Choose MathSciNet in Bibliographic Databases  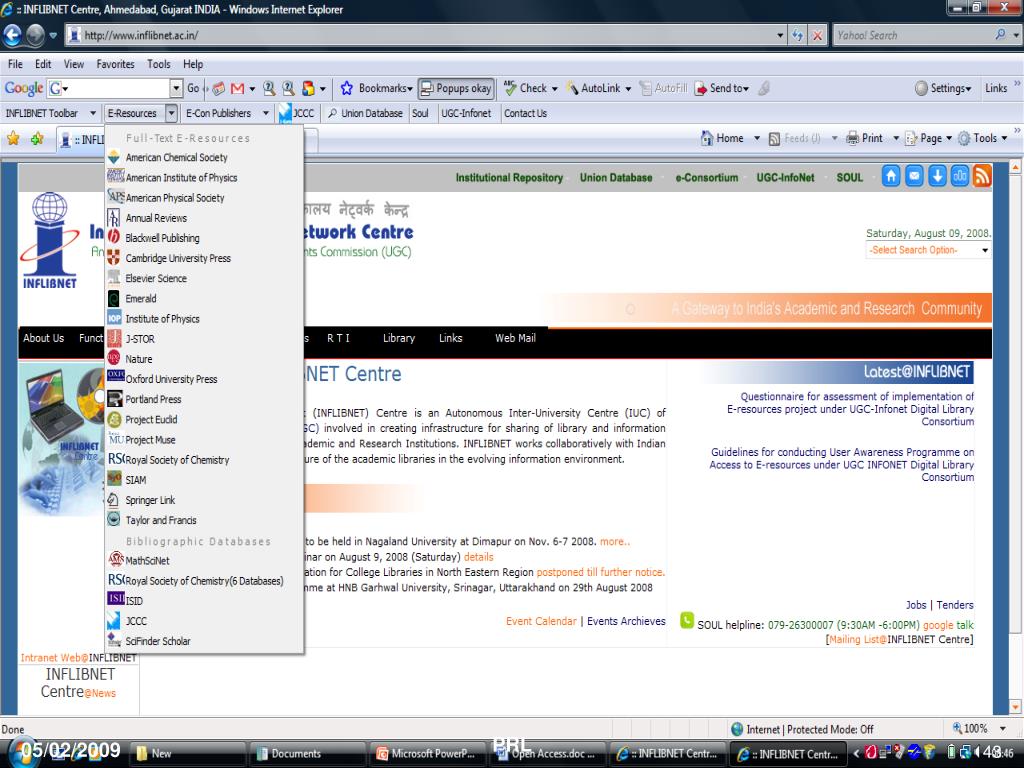coord(204,560)
